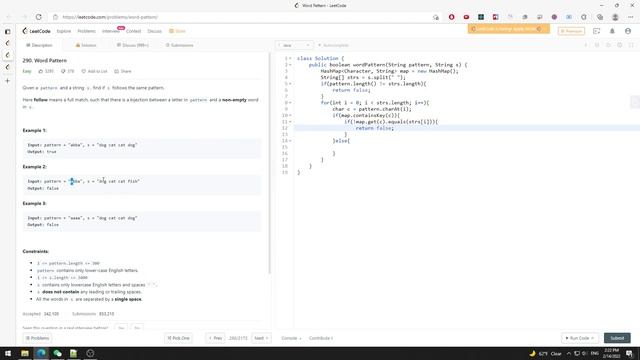
Task: Open the notifications bell icon
Action: coord(612,31)
